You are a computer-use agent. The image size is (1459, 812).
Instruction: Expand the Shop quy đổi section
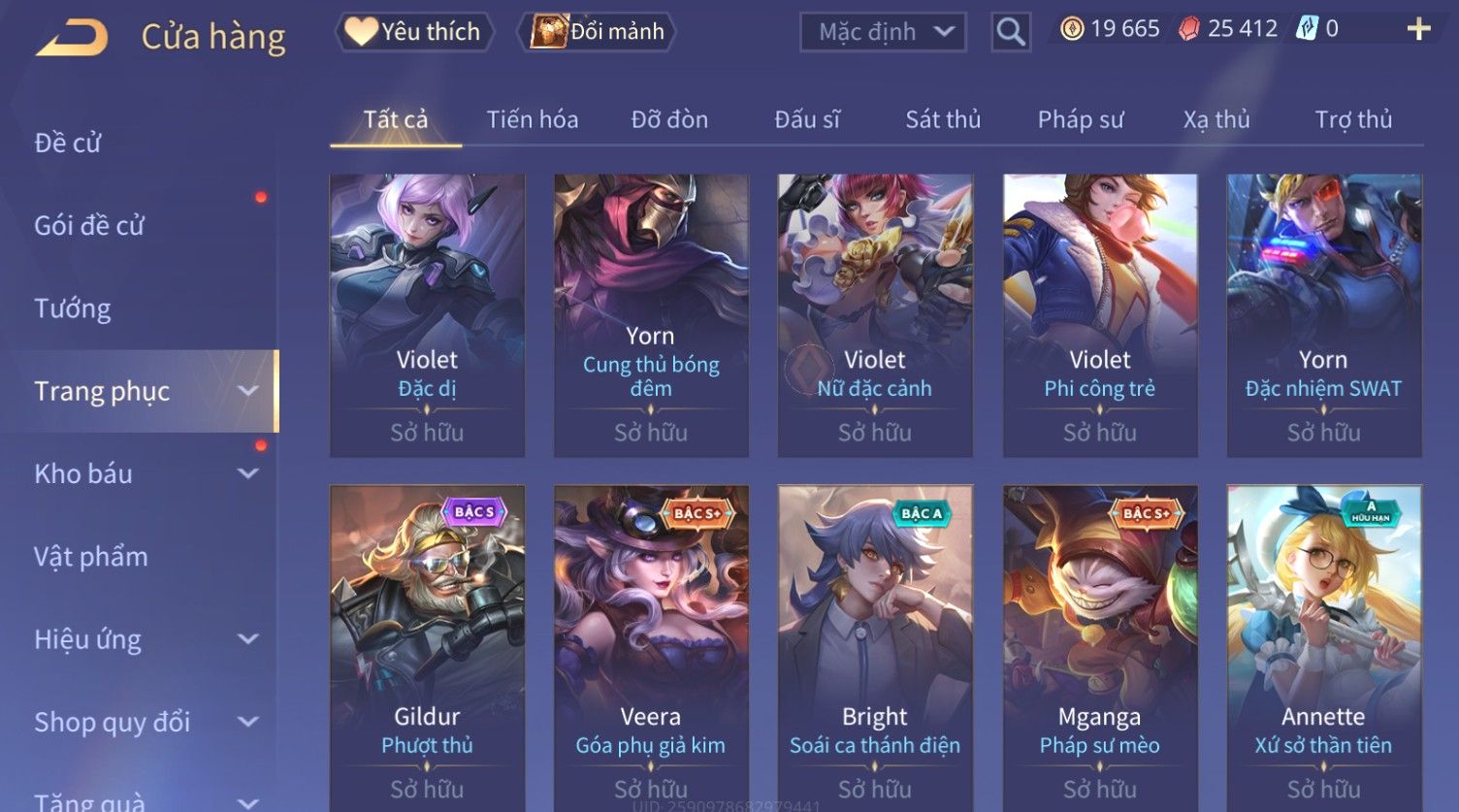click(248, 722)
